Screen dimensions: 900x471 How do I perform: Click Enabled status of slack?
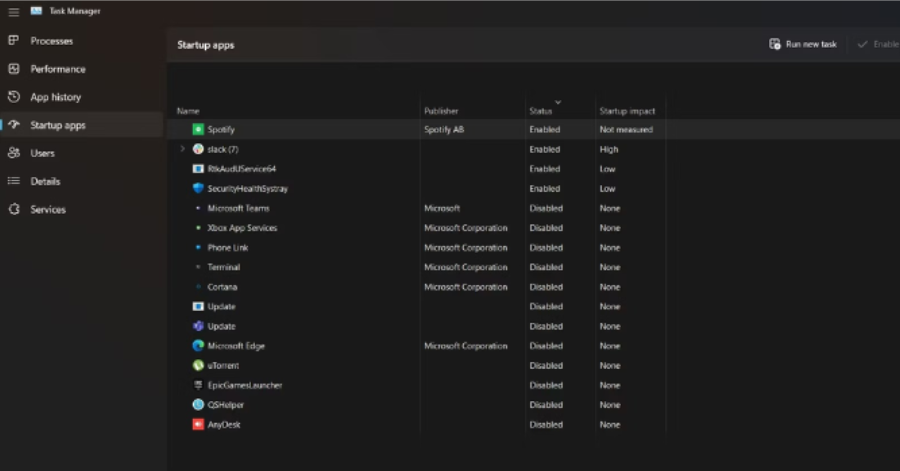(x=545, y=149)
